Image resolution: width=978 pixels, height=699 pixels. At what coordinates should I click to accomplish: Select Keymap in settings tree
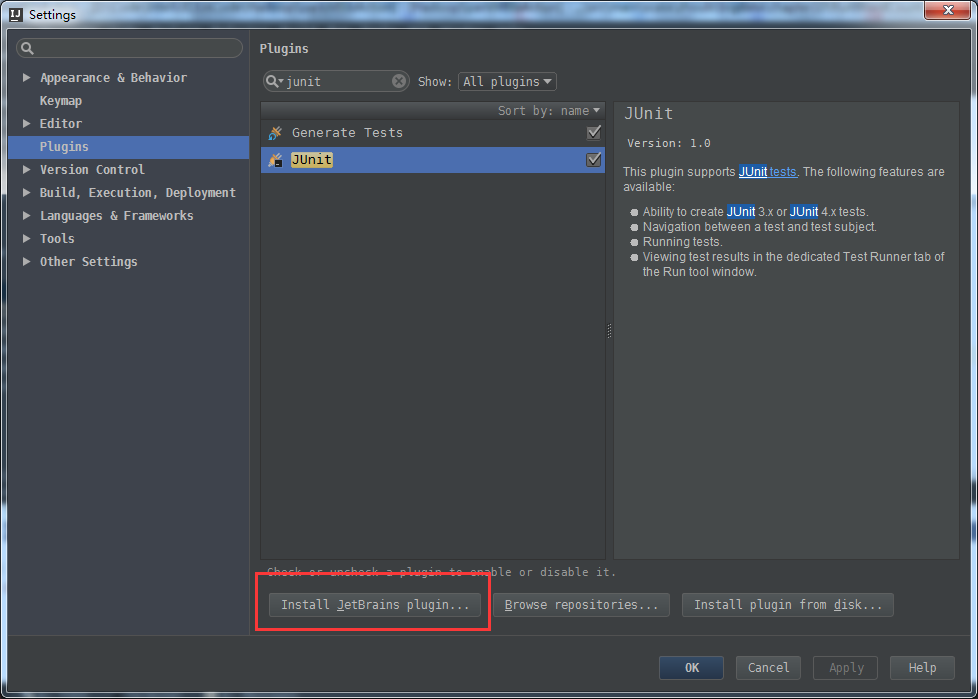click(x=61, y=101)
